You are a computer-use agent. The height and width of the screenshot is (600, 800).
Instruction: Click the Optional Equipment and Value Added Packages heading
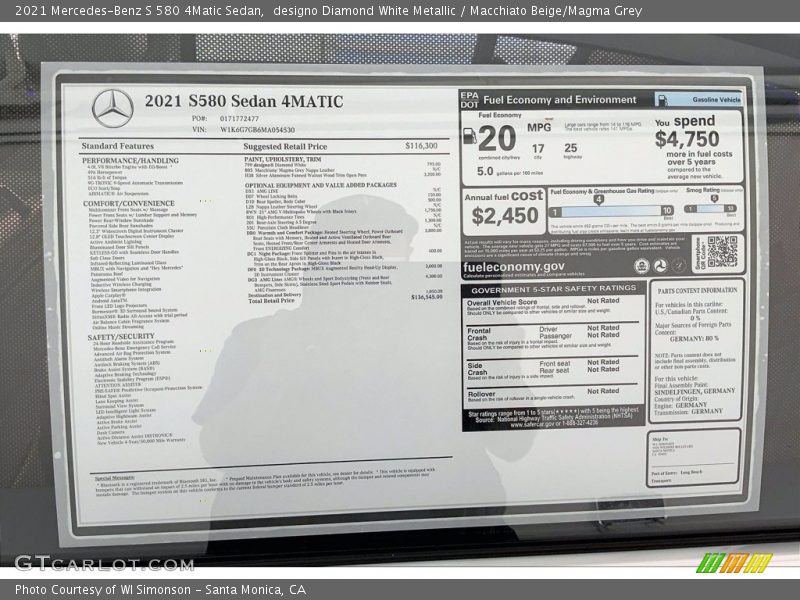click(320, 185)
